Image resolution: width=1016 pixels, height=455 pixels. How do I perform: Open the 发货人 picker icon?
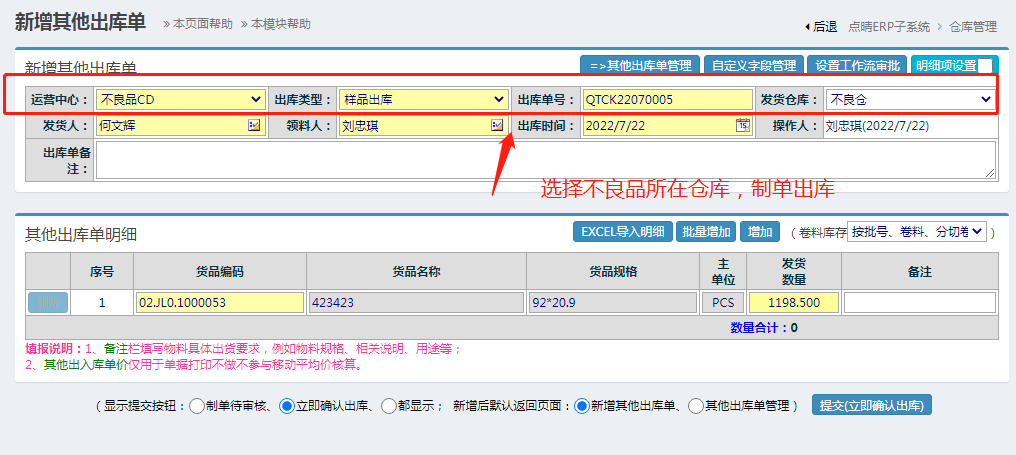(x=254, y=126)
